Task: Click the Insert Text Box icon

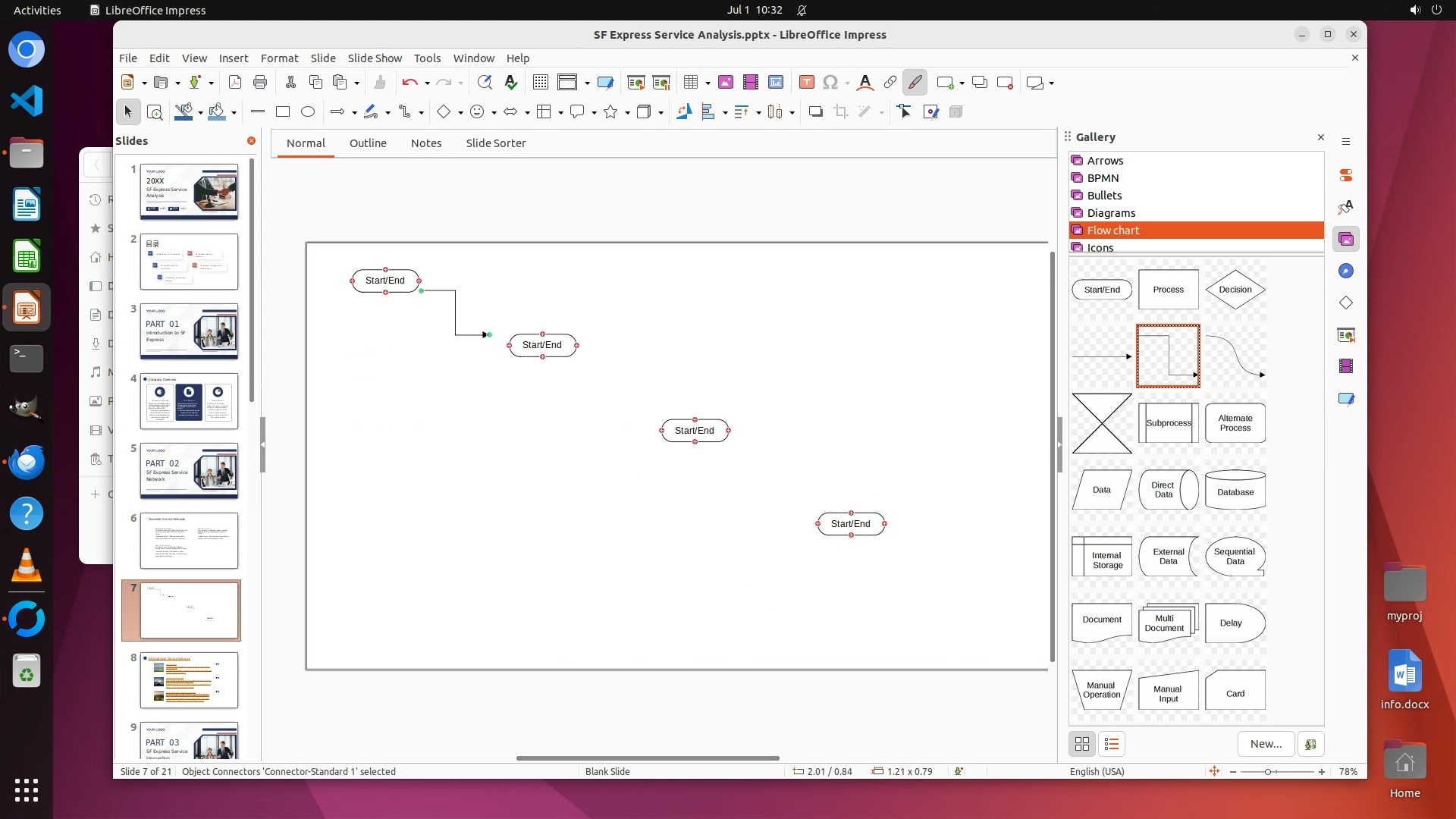Action: (807, 83)
